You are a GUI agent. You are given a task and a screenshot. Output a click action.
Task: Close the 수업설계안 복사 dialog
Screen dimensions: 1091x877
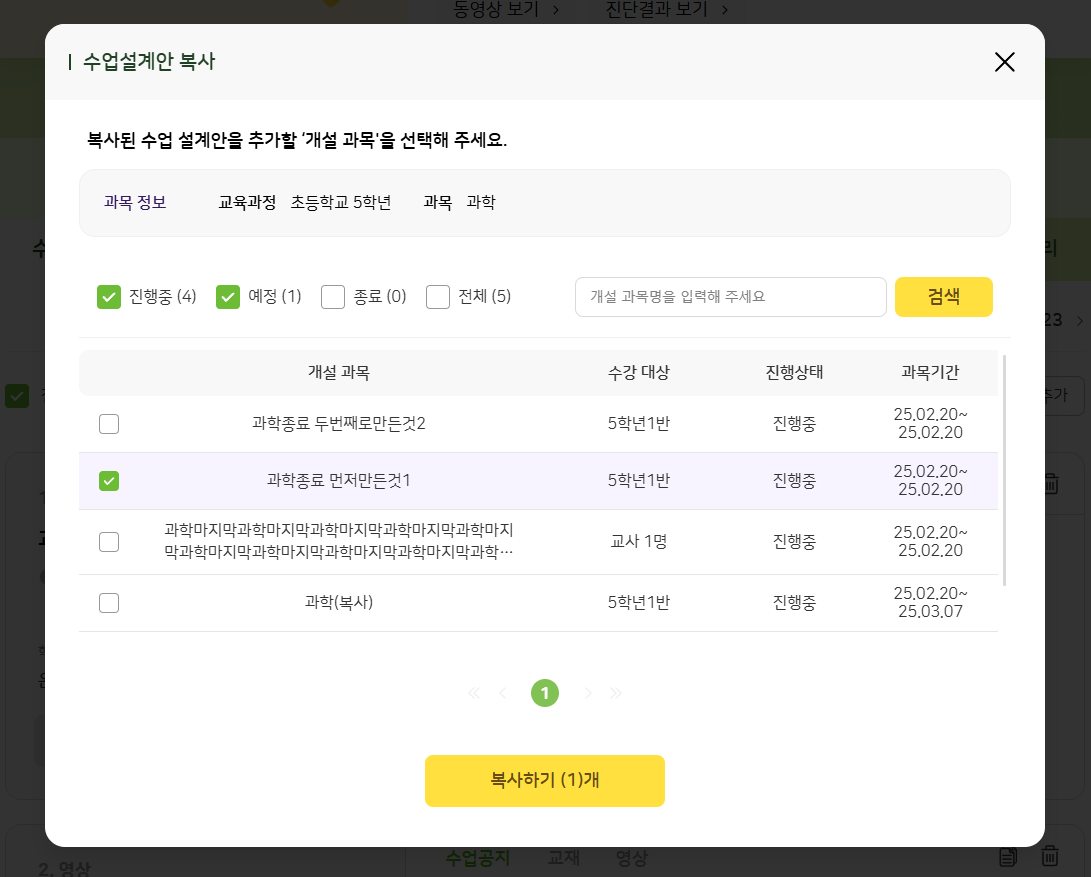(1004, 62)
